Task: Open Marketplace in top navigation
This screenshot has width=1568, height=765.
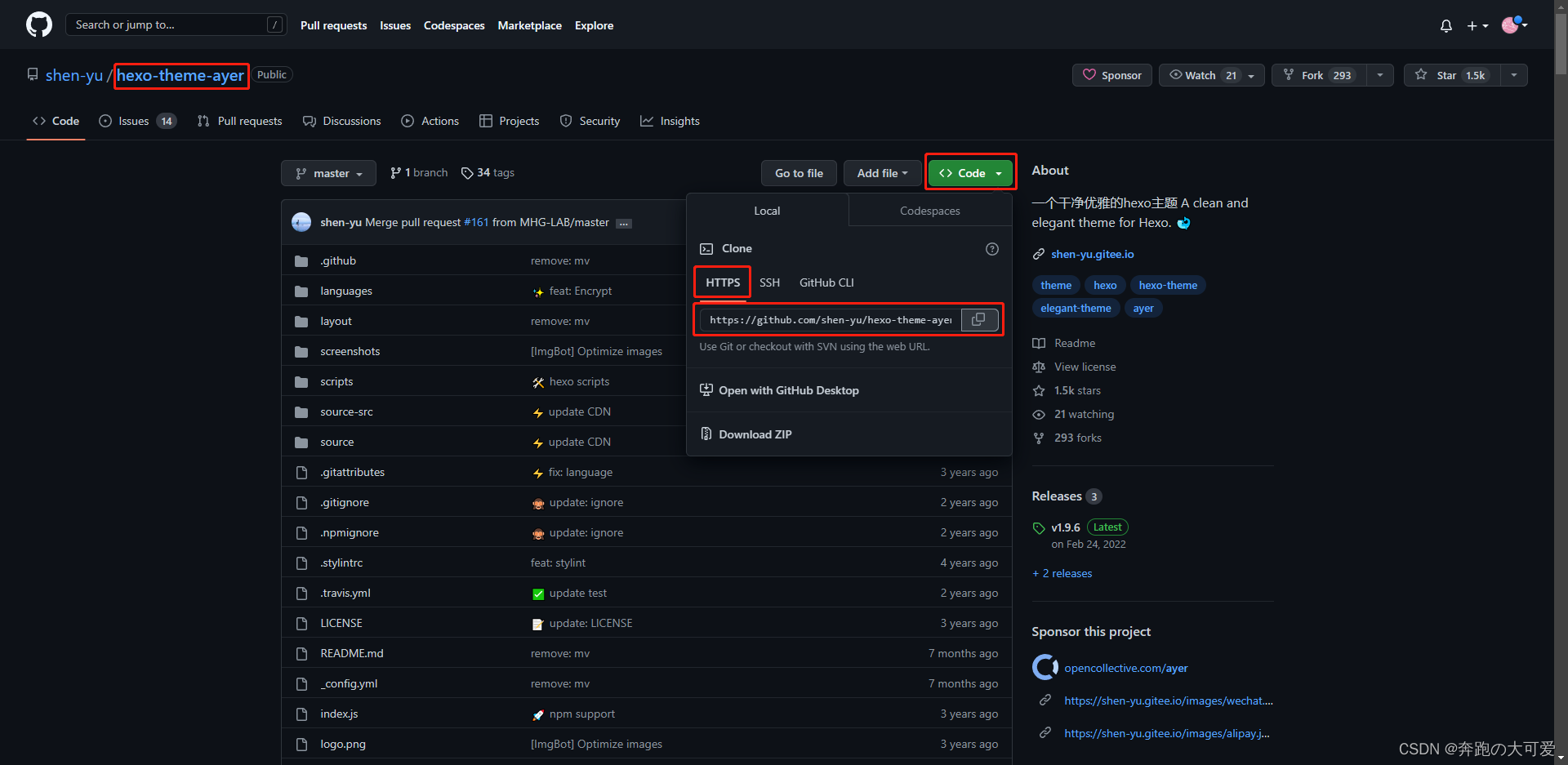Action: click(529, 25)
